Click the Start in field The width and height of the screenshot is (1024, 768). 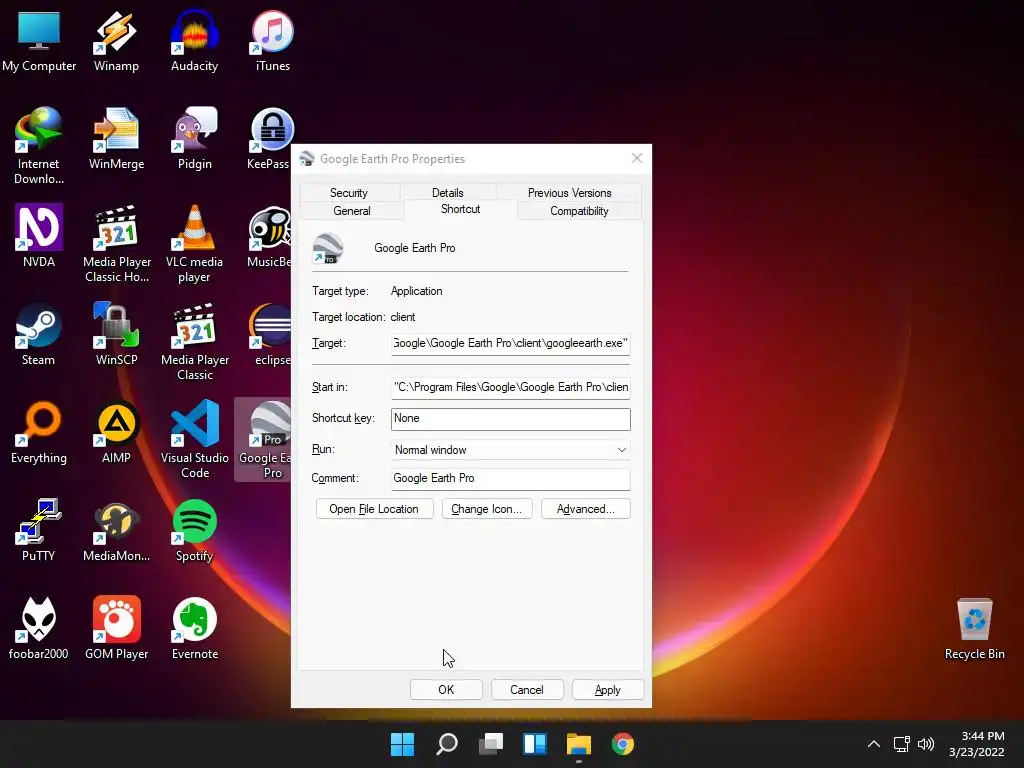[511, 387]
